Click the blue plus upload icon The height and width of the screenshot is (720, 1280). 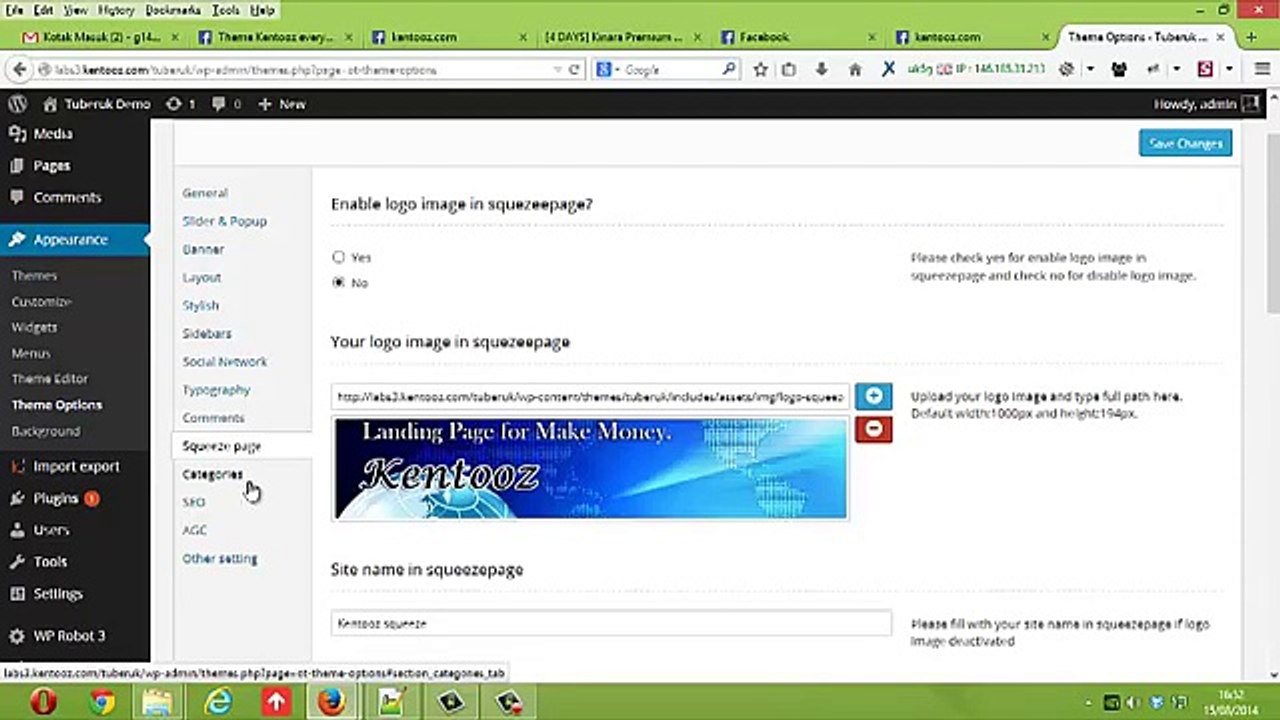tap(873, 396)
